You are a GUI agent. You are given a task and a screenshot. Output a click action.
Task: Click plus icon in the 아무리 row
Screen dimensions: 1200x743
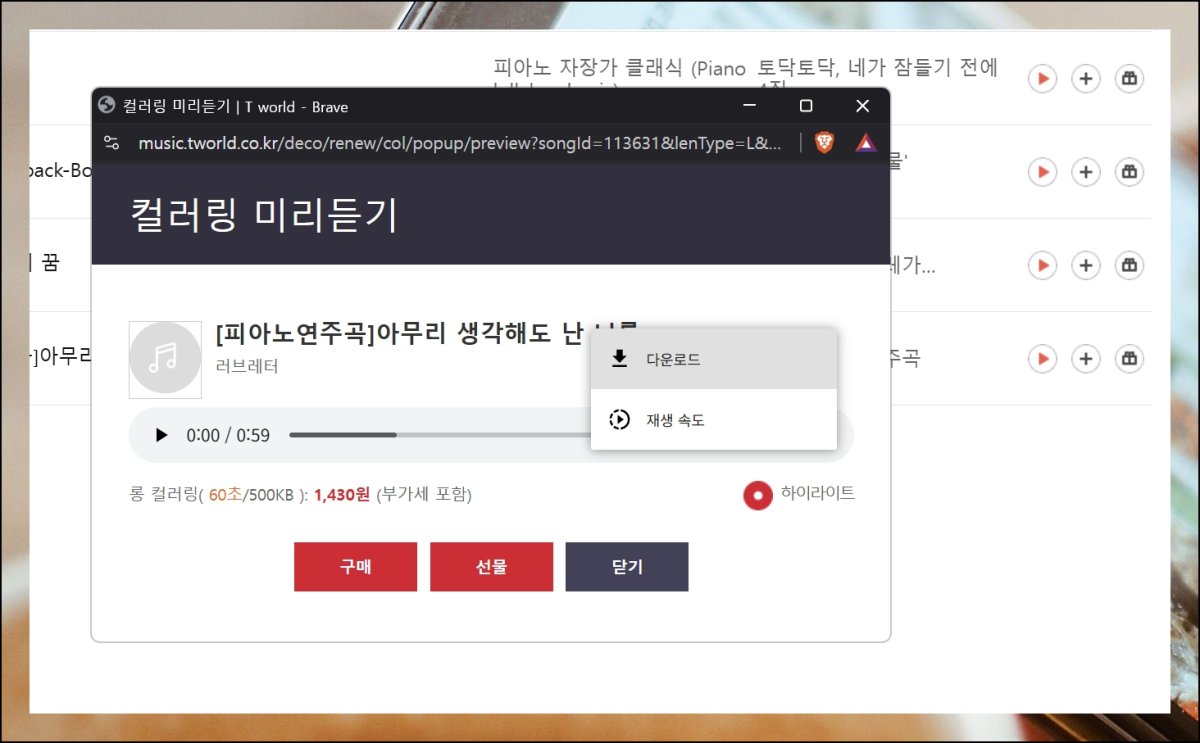point(1086,358)
